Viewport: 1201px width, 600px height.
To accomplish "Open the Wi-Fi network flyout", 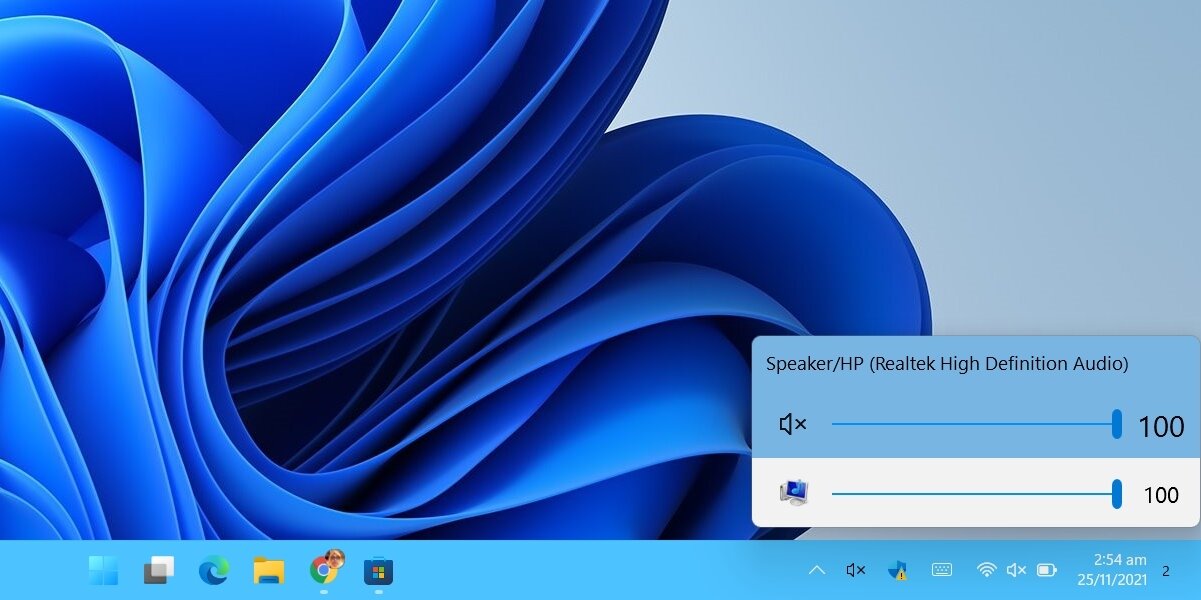I will 986,570.
